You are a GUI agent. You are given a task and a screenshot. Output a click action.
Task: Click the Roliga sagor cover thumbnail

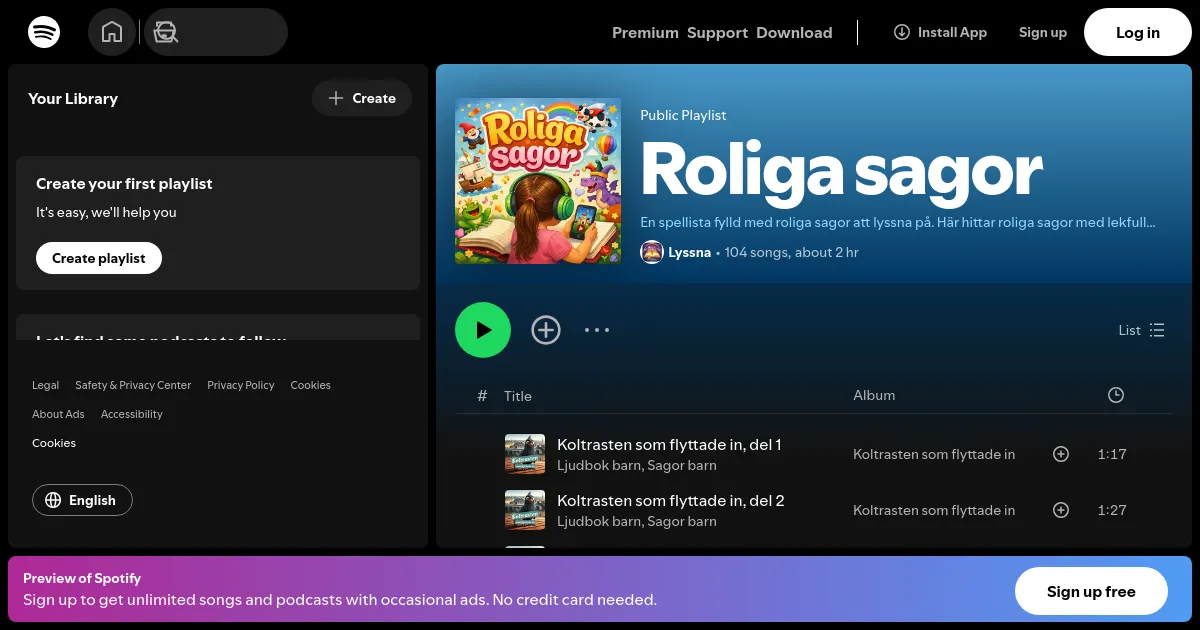pos(538,180)
